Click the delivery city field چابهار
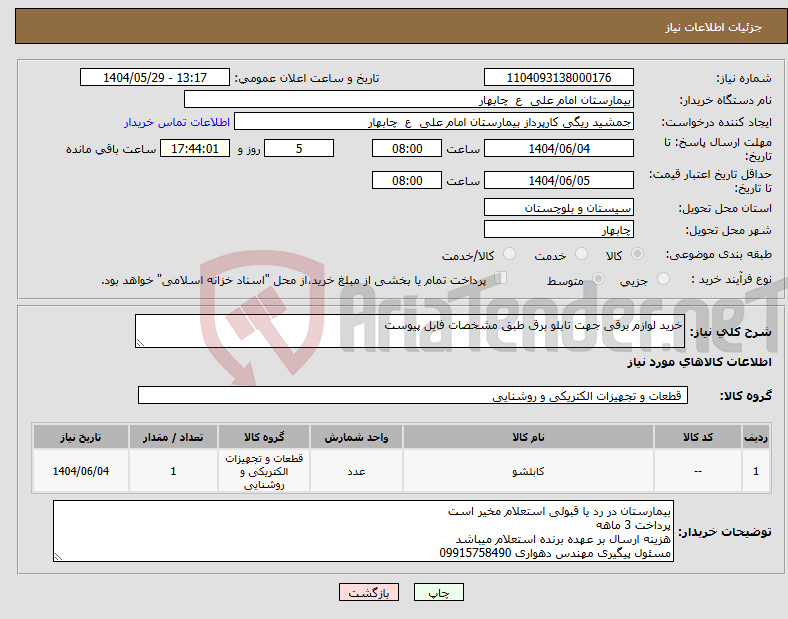Screen dimensions: 788x619 tap(559, 229)
